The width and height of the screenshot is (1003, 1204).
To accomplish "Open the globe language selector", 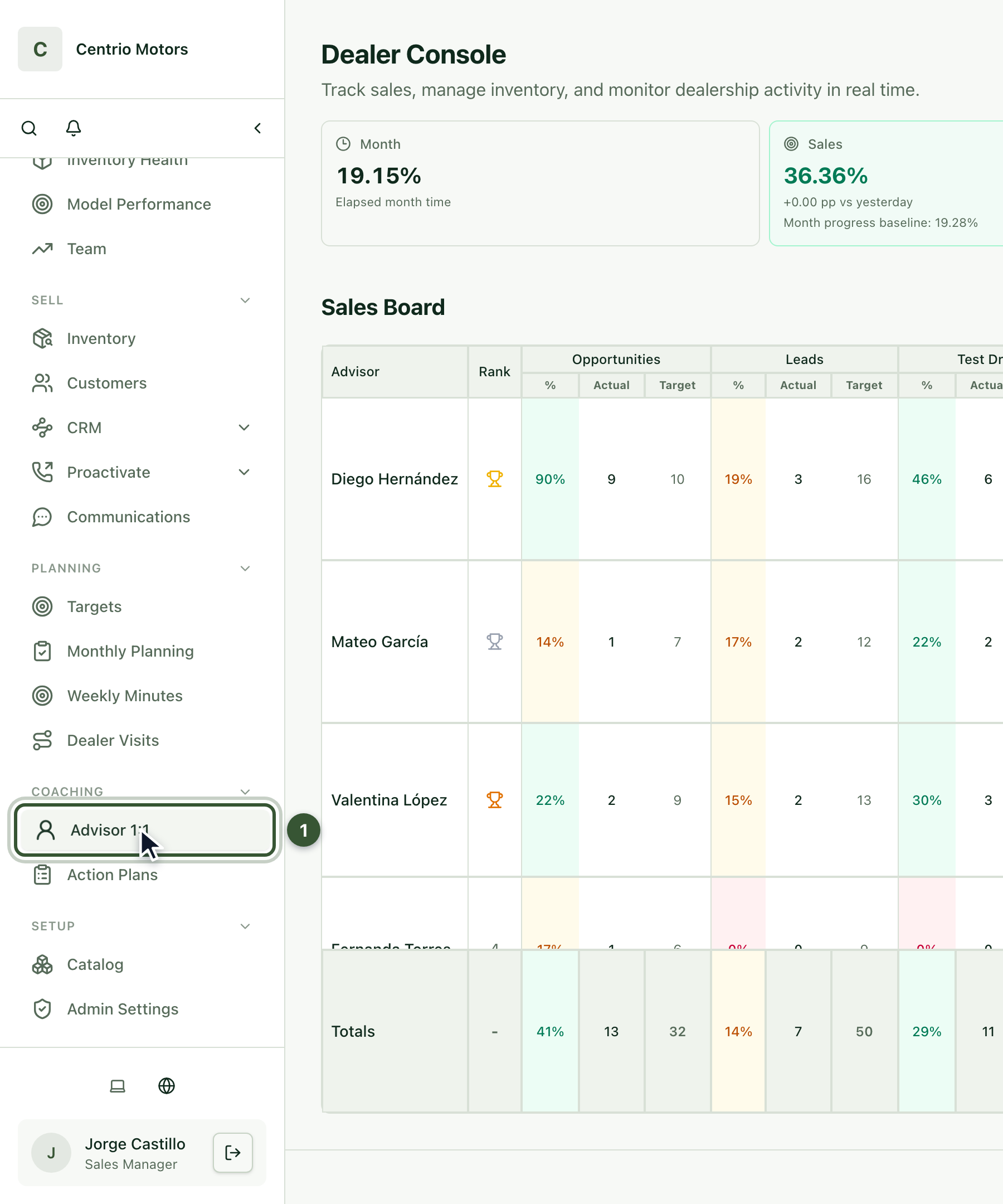I will pyautogui.click(x=167, y=1086).
